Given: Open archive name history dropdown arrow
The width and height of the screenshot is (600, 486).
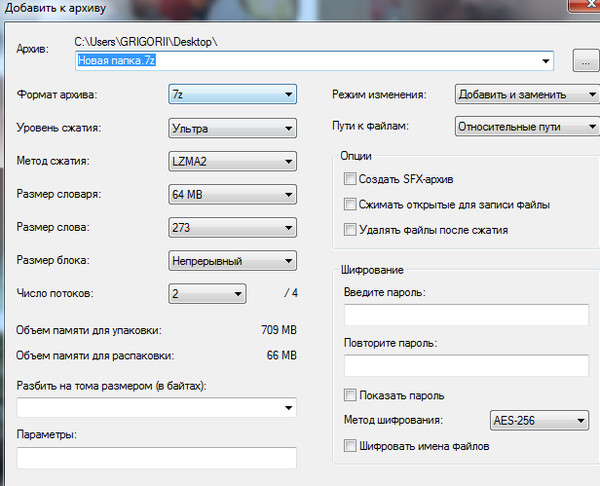Looking at the screenshot, I should pyautogui.click(x=546, y=61).
